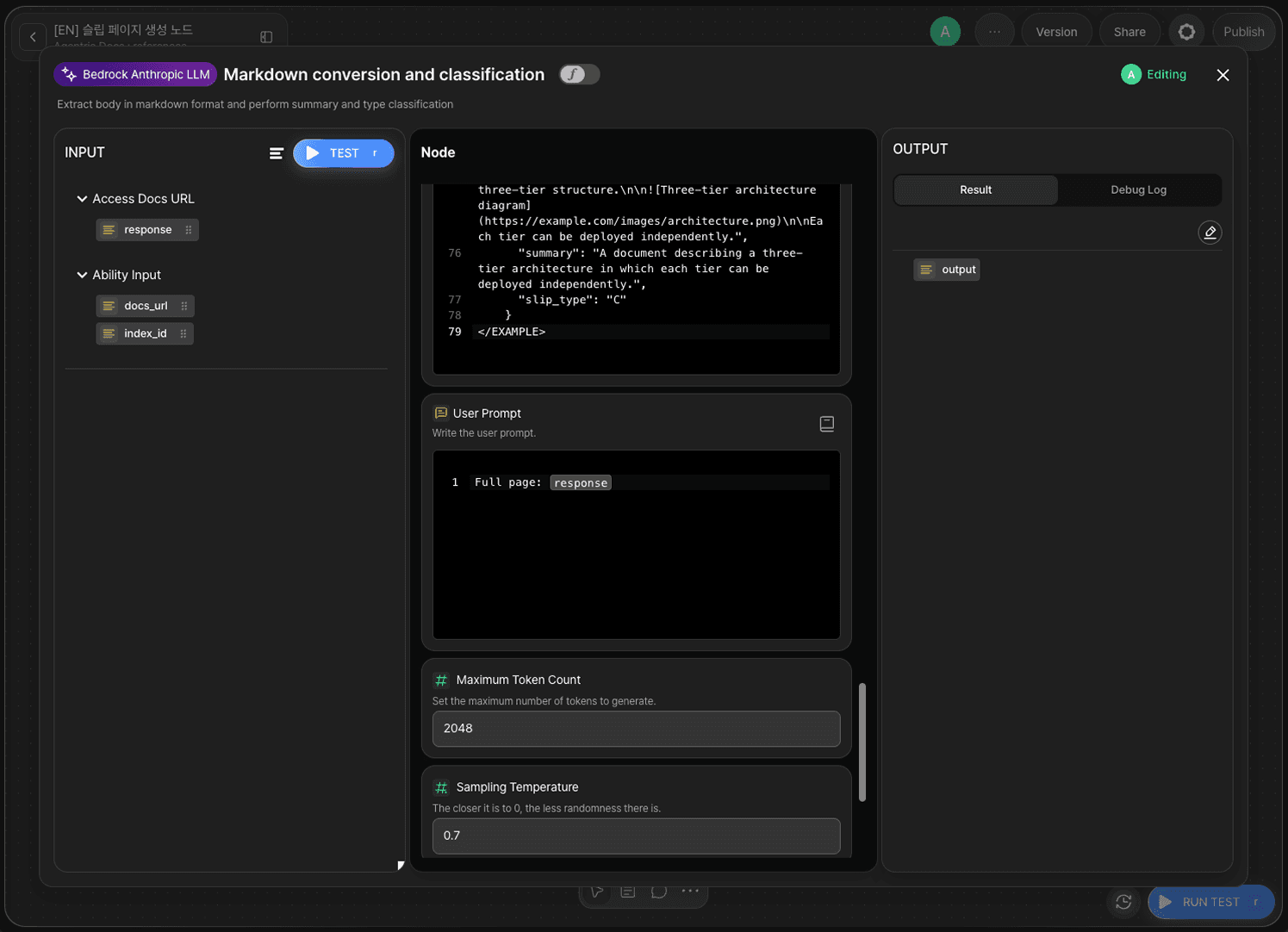
Task: Open more tools ellipsis in bottom toolbar
Action: click(x=690, y=892)
